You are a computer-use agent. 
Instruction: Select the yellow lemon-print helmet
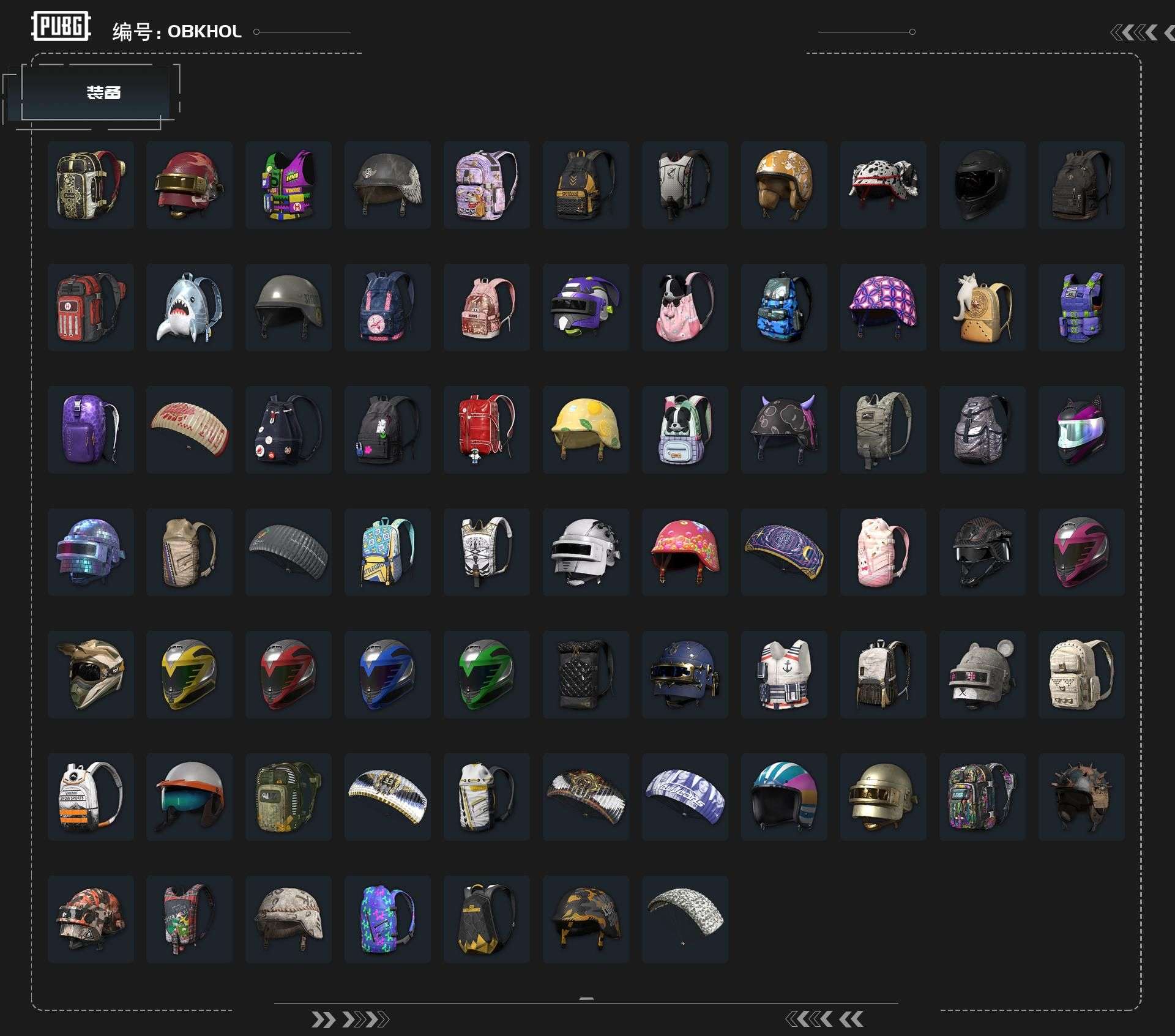[586, 430]
